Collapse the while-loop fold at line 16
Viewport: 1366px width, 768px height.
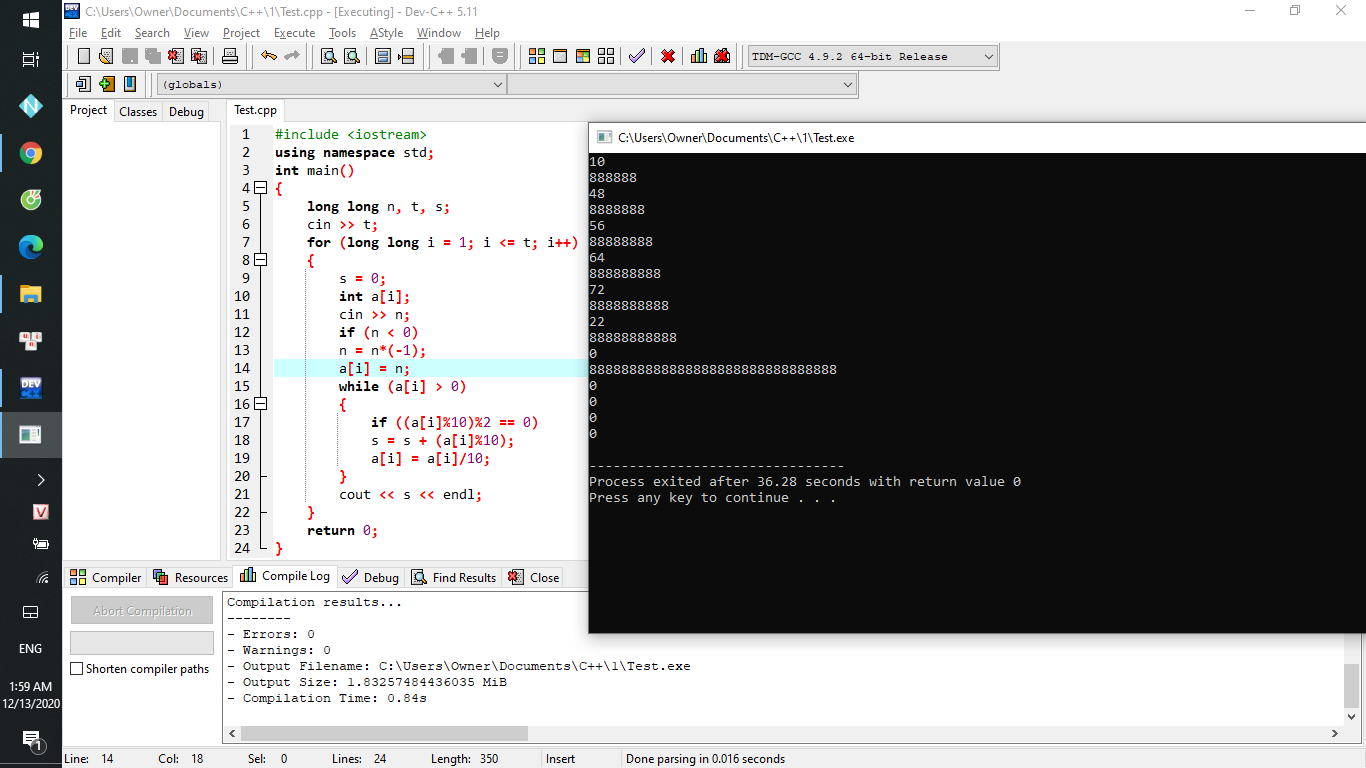click(x=261, y=404)
